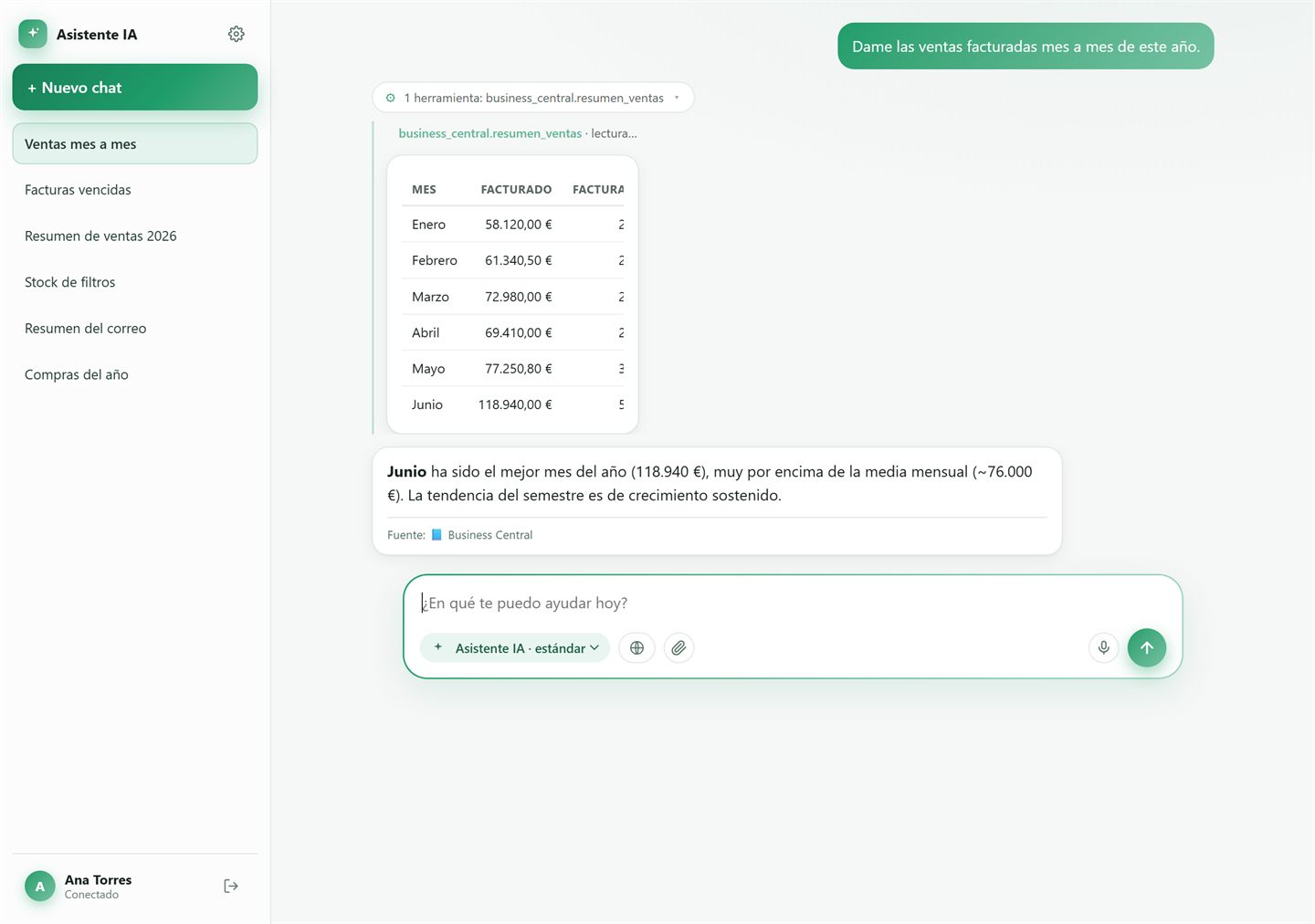
Task: Log out using the exit icon
Action: pos(231,886)
